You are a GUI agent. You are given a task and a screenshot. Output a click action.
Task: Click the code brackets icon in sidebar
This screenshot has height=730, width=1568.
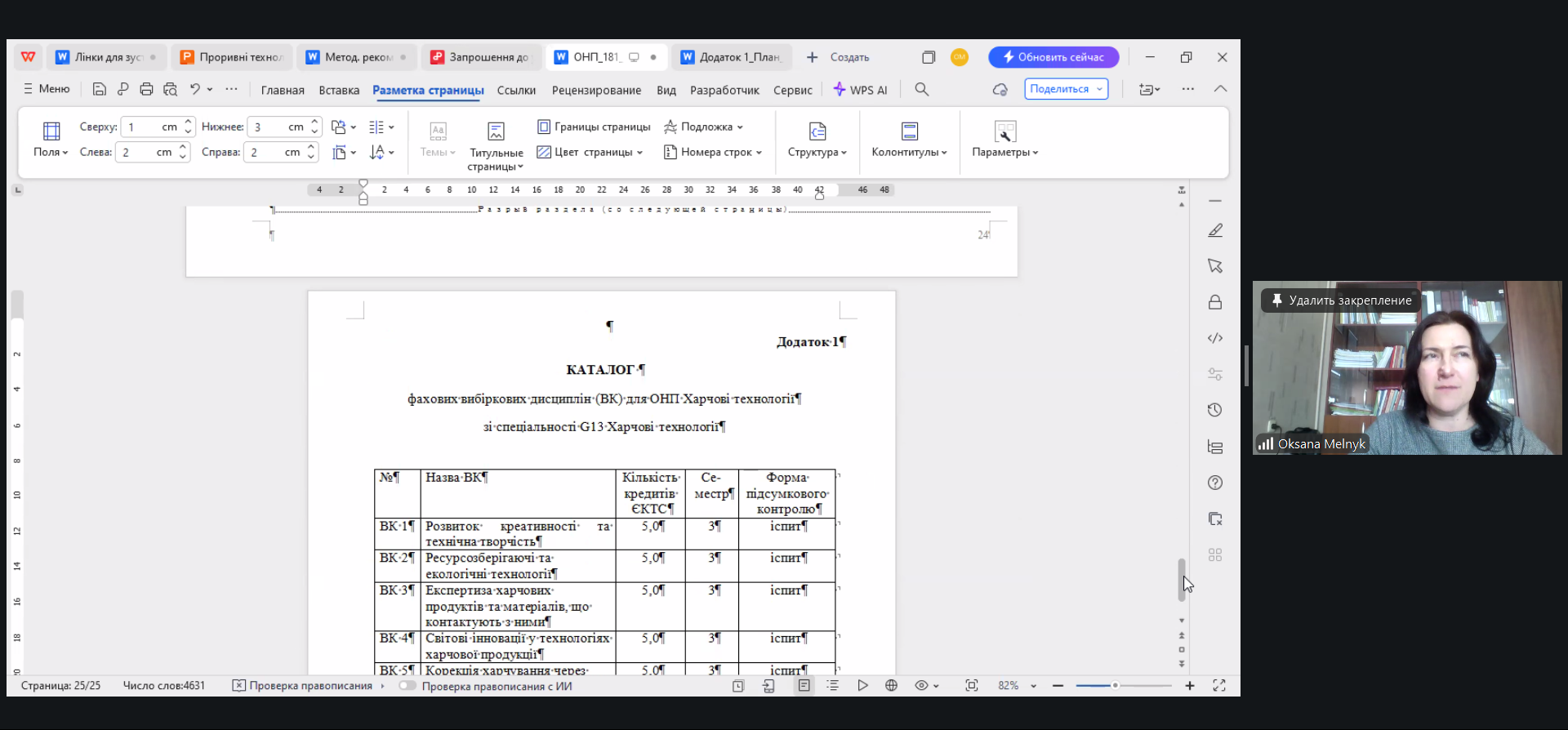[x=1214, y=338]
